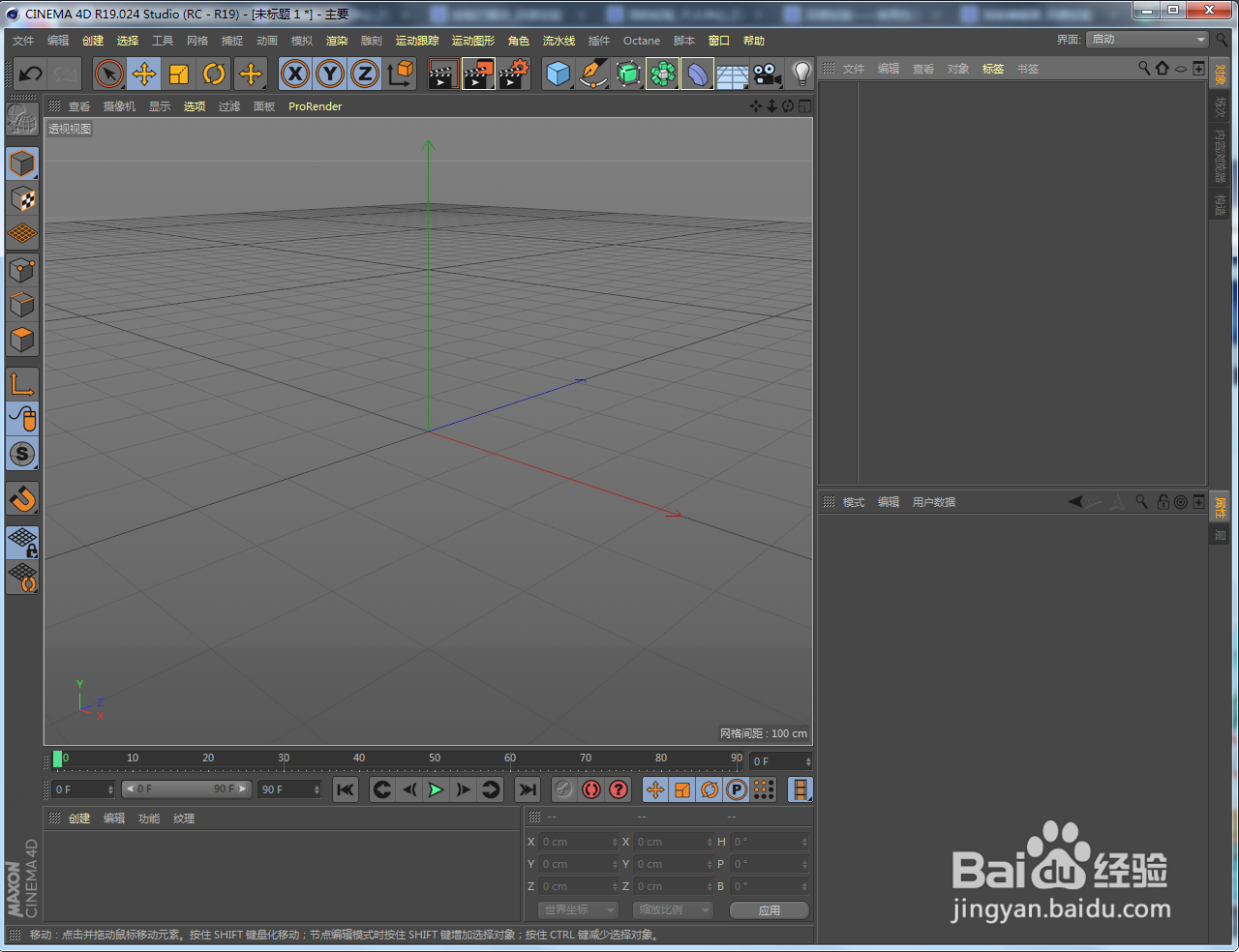Switch to model mode cube icon
The height and width of the screenshot is (952, 1239).
[x=22, y=164]
